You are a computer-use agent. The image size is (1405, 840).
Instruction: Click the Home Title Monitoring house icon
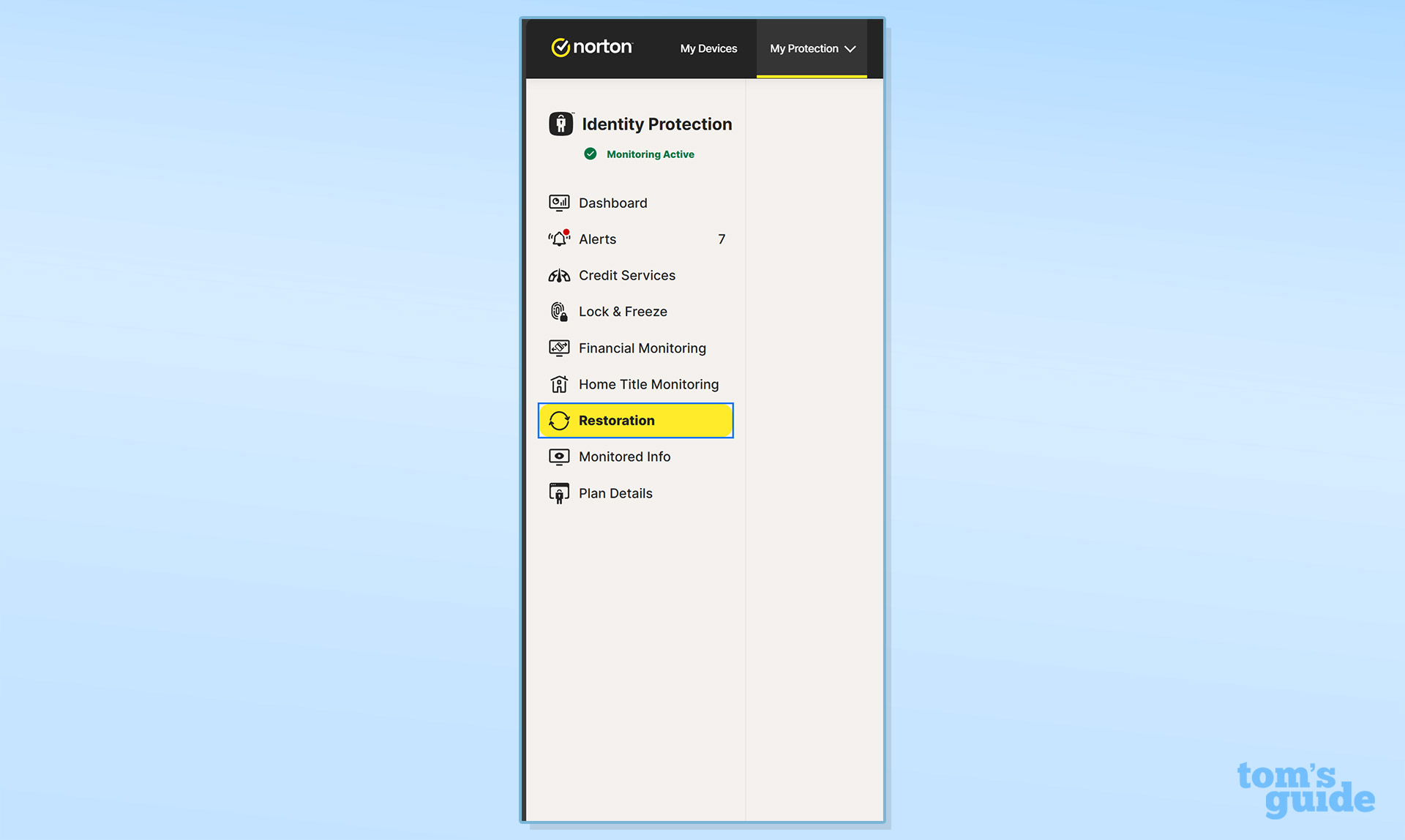coord(559,384)
